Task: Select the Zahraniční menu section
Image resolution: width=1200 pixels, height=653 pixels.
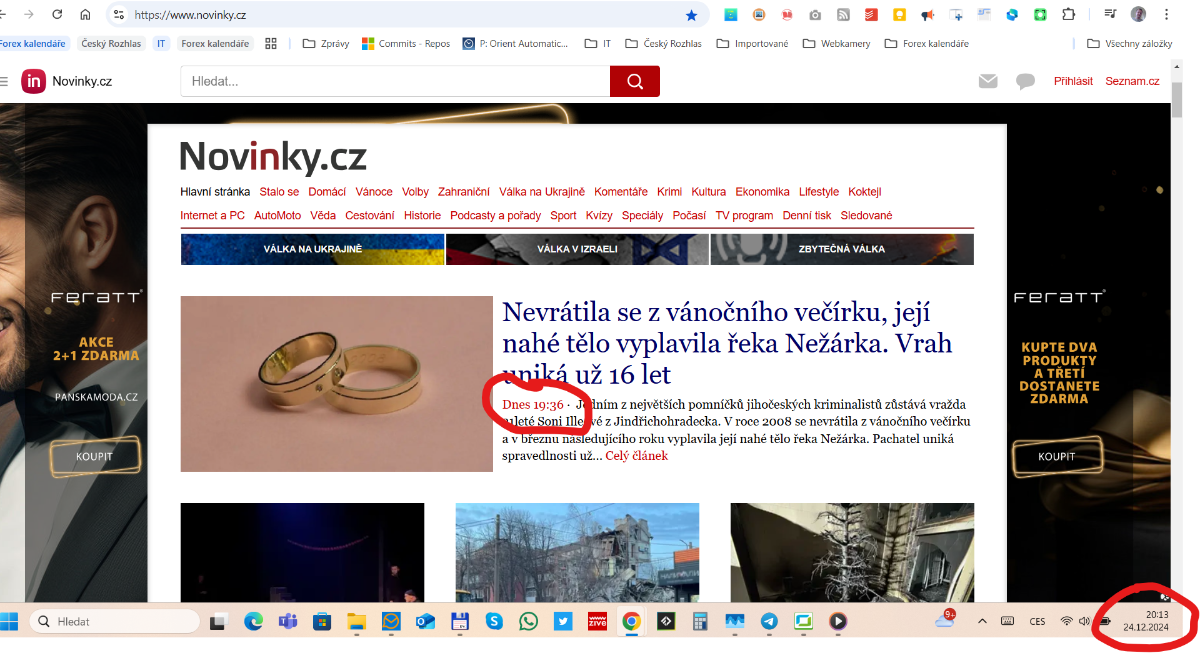Action: point(464,192)
